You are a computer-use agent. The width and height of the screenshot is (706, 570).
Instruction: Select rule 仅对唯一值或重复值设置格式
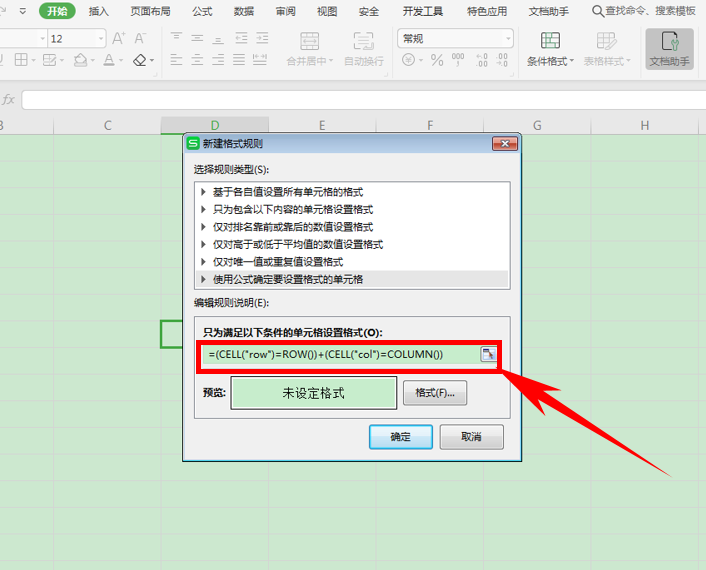[352, 262]
